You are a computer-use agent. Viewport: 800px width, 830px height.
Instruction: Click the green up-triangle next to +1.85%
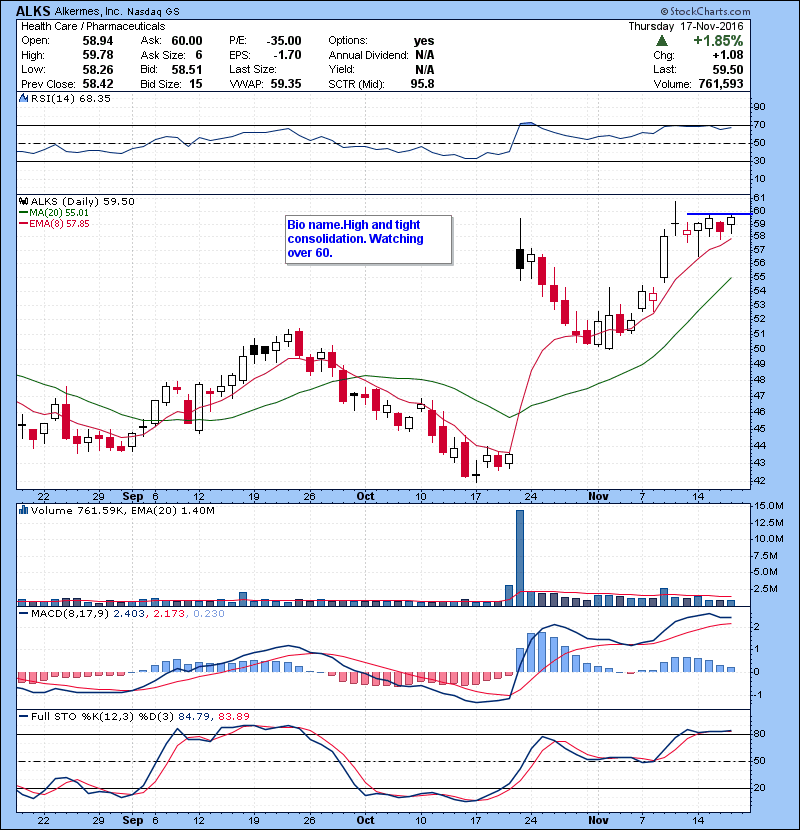click(x=662, y=41)
